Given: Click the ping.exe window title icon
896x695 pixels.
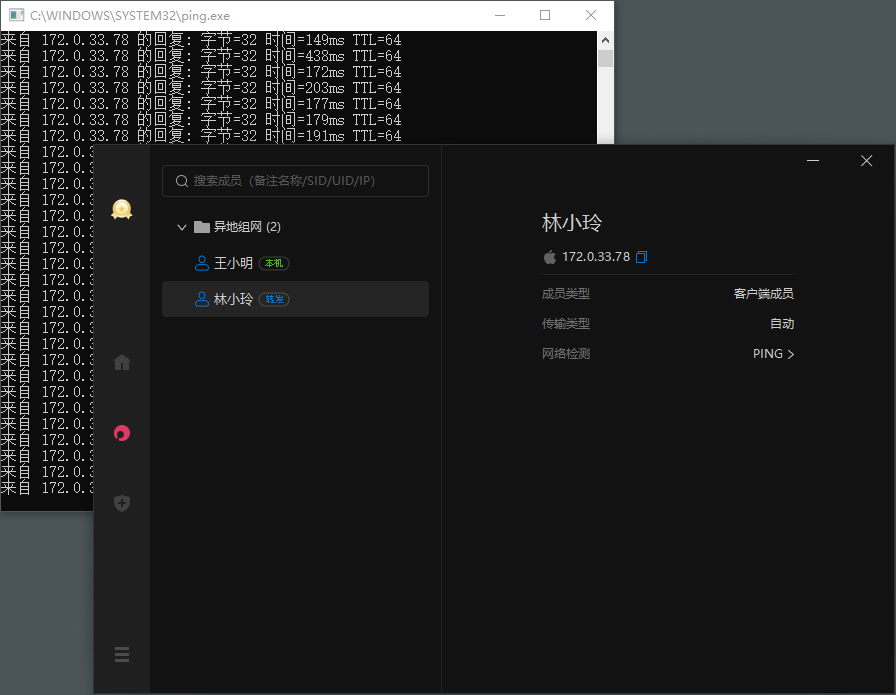Looking at the screenshot, I should (17, 15).
